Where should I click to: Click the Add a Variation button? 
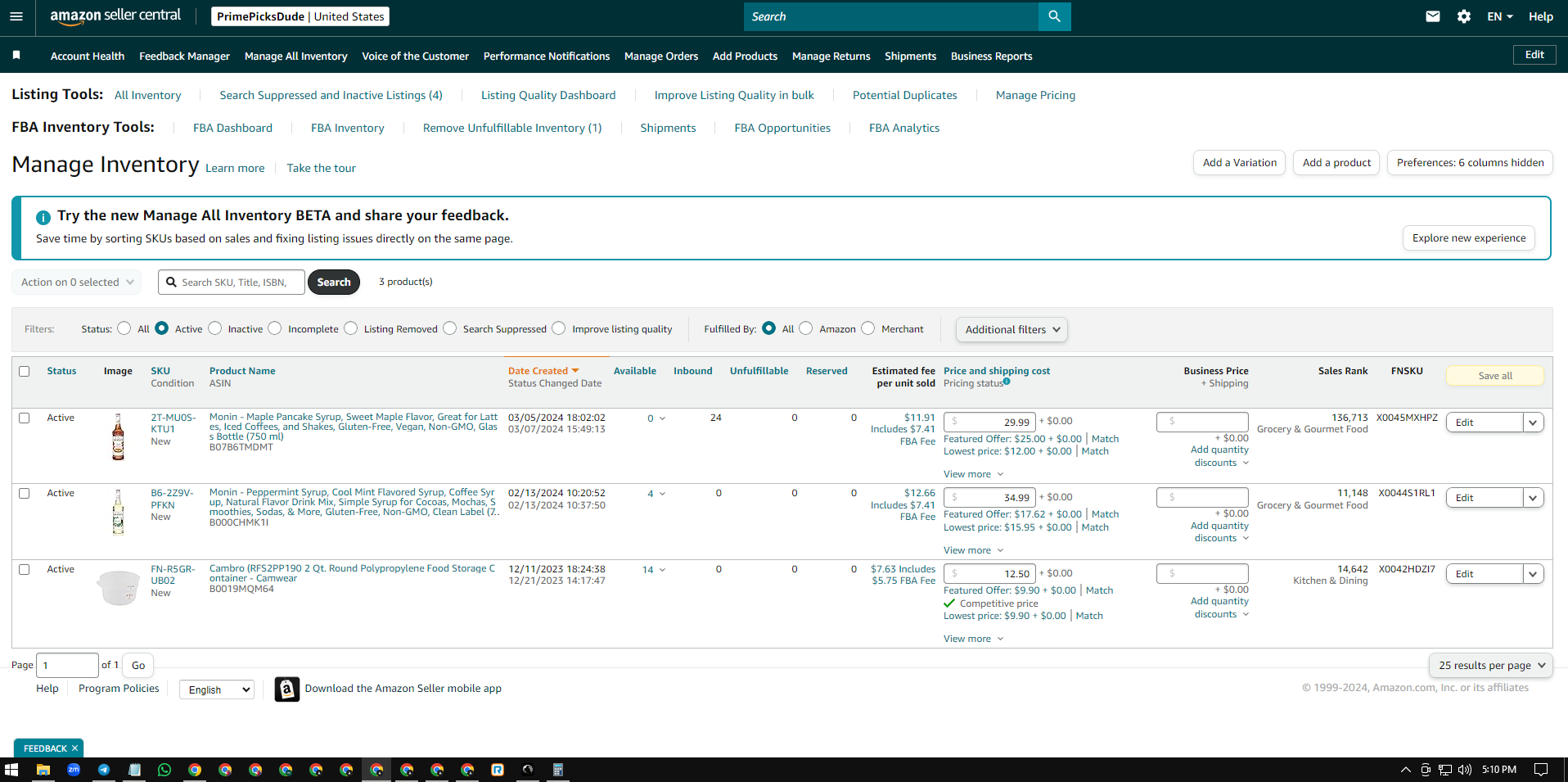[1240, 163]
